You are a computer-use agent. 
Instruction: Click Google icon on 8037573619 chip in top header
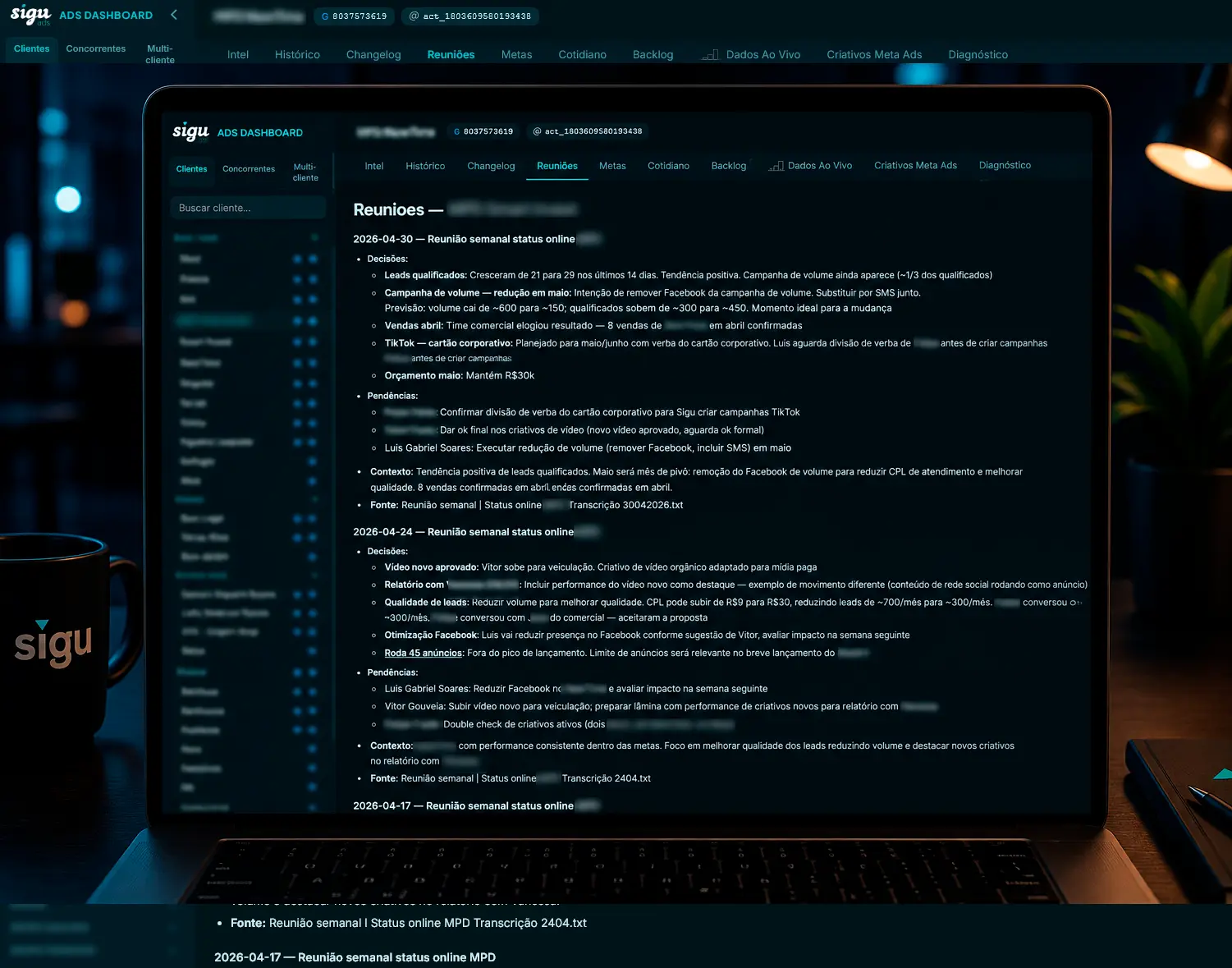tap(325, 16)
